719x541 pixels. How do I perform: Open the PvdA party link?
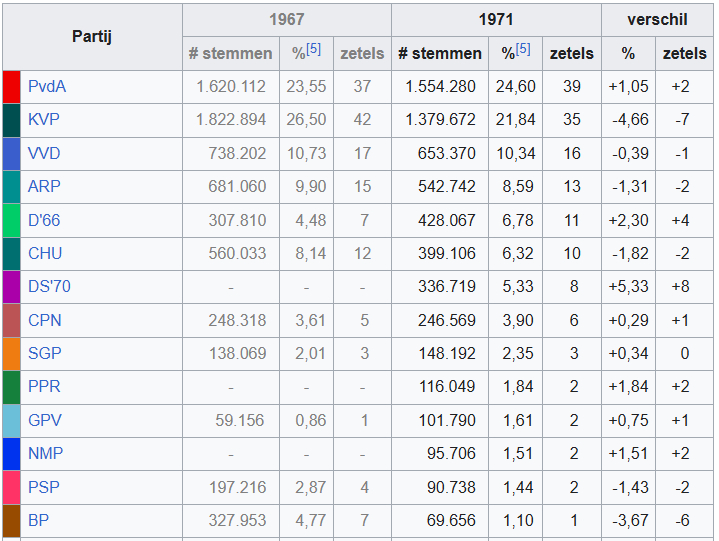[x=47, y=87]
